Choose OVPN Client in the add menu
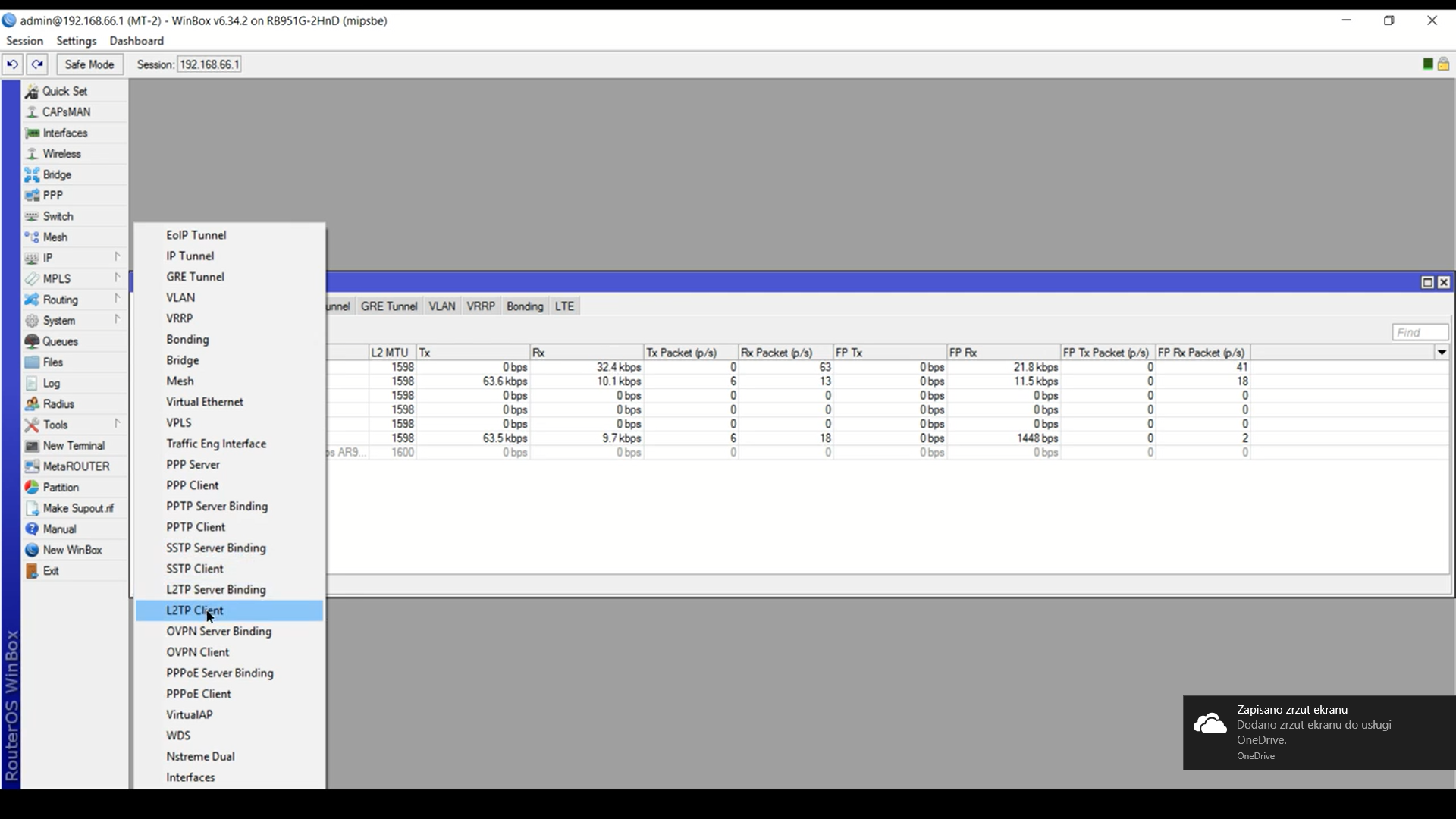The image size is (1456, 819). (x=229, y=652)
